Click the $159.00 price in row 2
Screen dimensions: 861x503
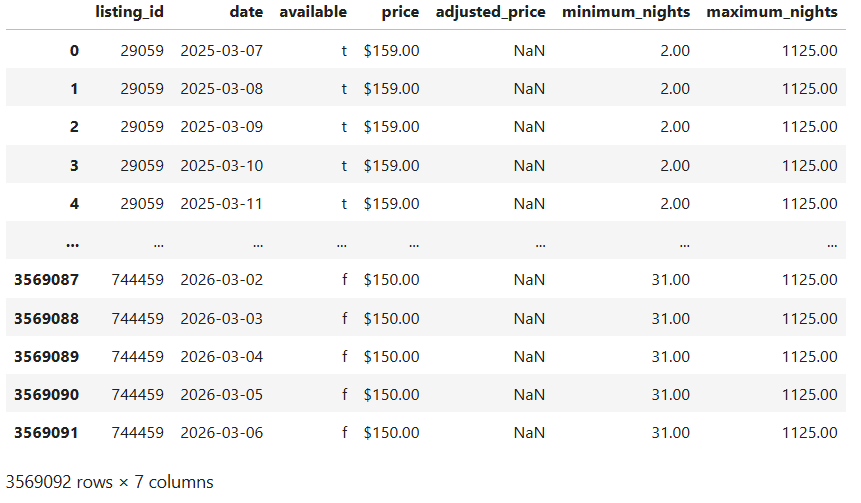pyautogui.click(x=392, y=127)
